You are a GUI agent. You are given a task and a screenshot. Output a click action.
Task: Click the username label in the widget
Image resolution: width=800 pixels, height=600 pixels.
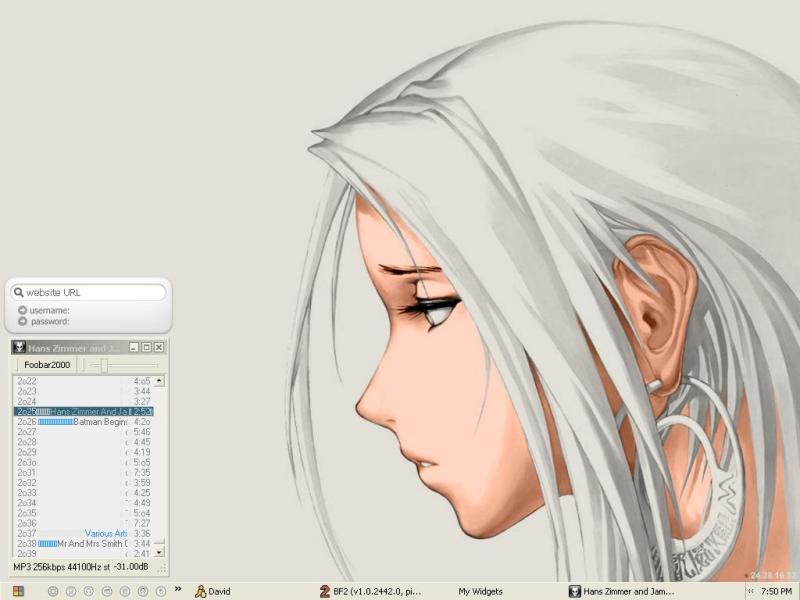coord(49,310)
